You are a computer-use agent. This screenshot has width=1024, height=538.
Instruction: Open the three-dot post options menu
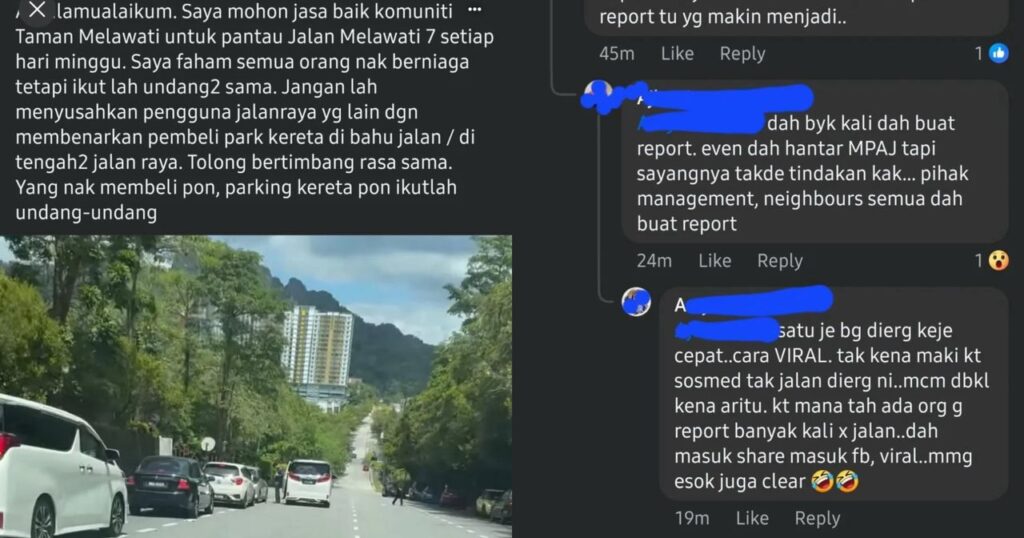(x=475, y=10)
